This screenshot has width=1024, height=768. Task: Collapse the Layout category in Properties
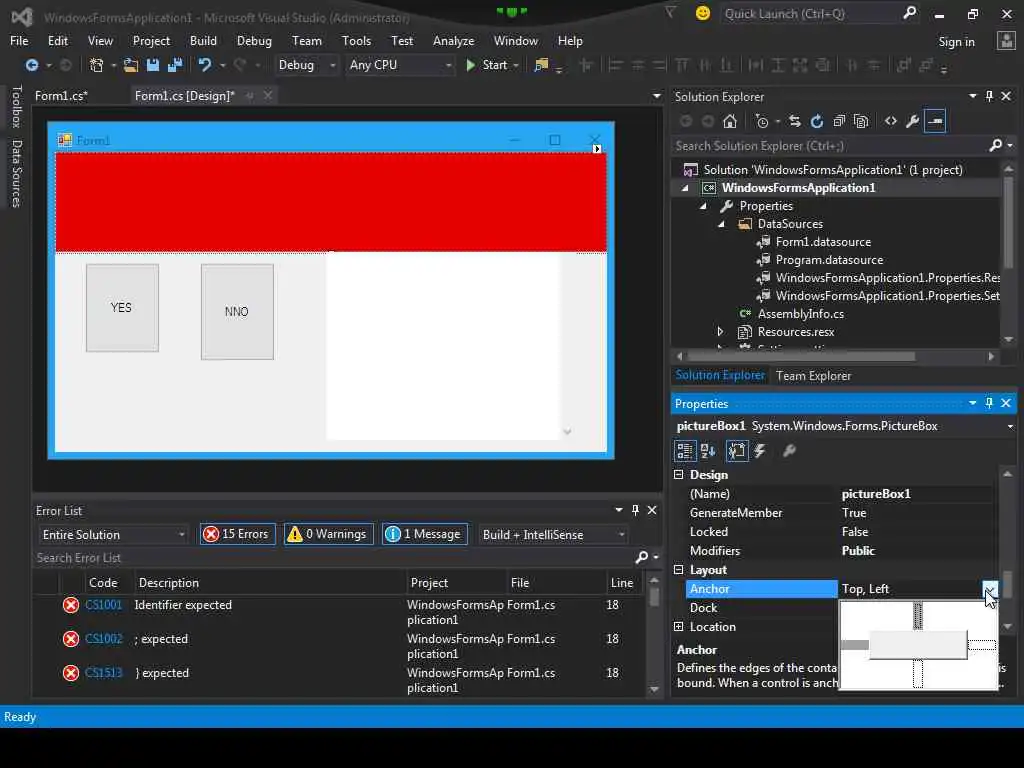679,569
